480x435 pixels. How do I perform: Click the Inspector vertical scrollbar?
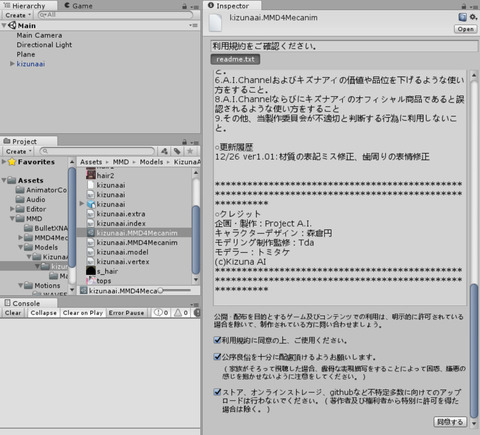click(x=474, y=350)
